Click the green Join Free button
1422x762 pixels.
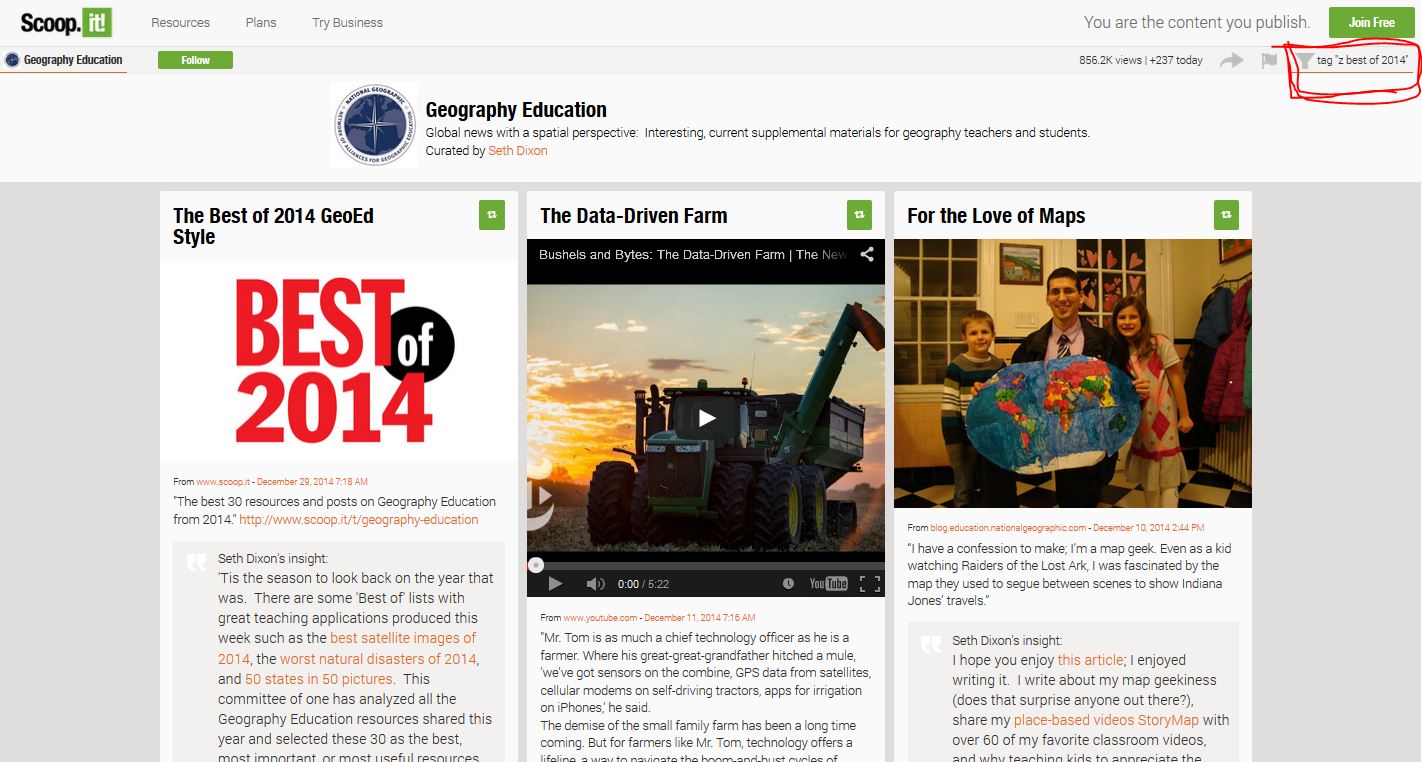coord(1371,22)
